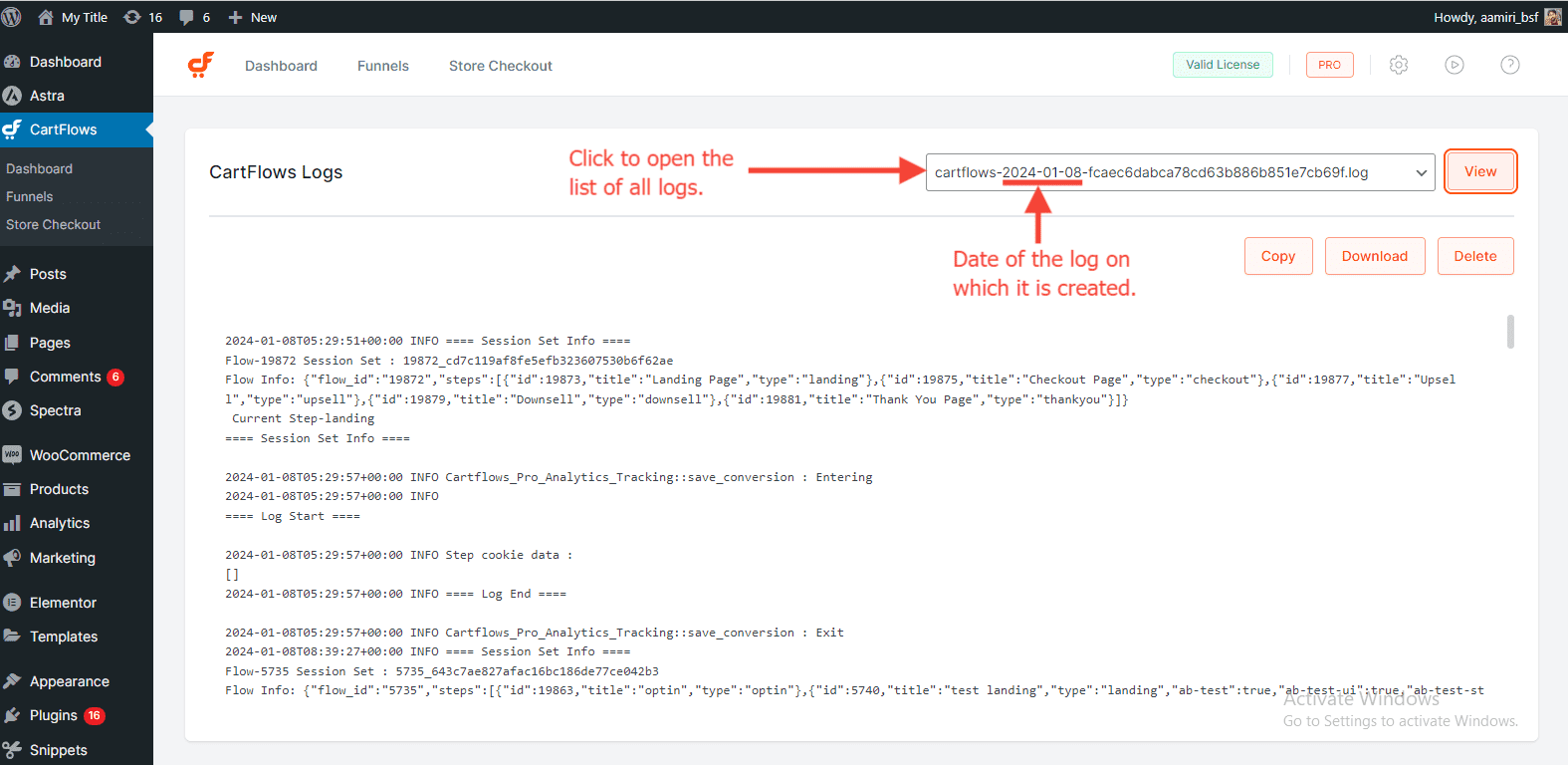The height and width of the screenshot is (765, 1568).
Task: Click the CartFlows logo icon
Action: [x=201, y=65]
